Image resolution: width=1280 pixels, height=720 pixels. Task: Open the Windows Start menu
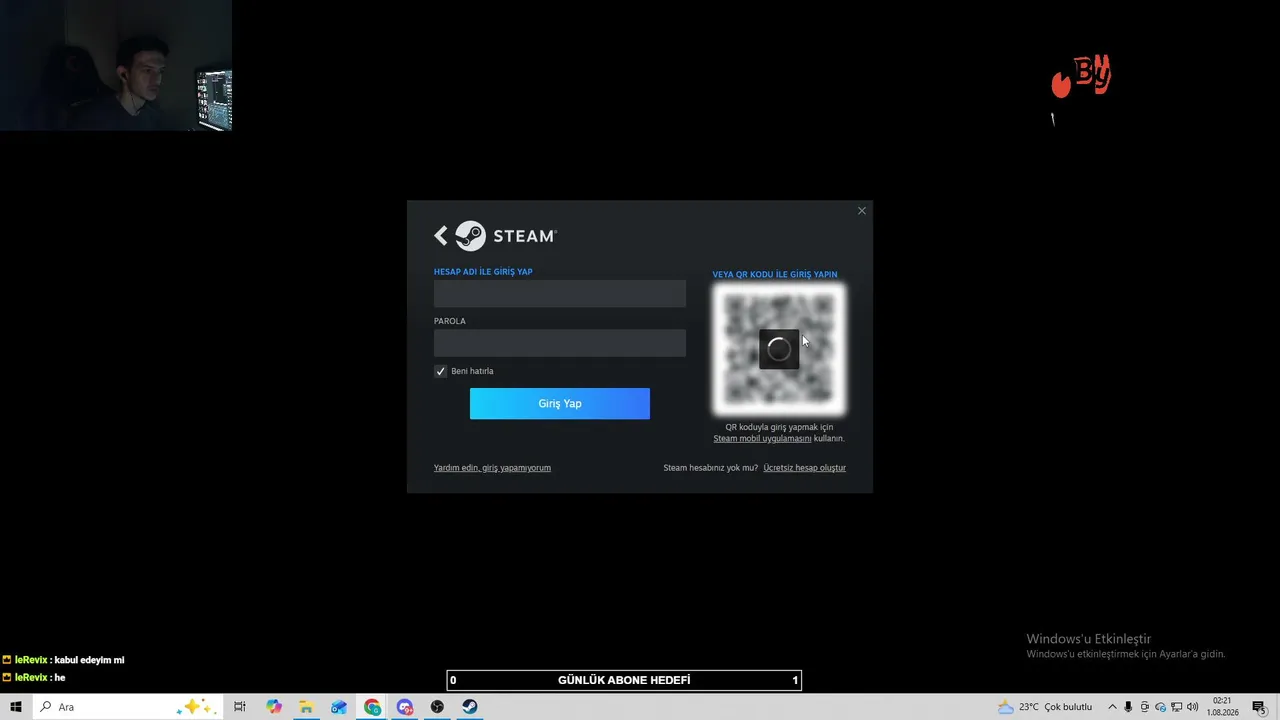tap(16, 707)
